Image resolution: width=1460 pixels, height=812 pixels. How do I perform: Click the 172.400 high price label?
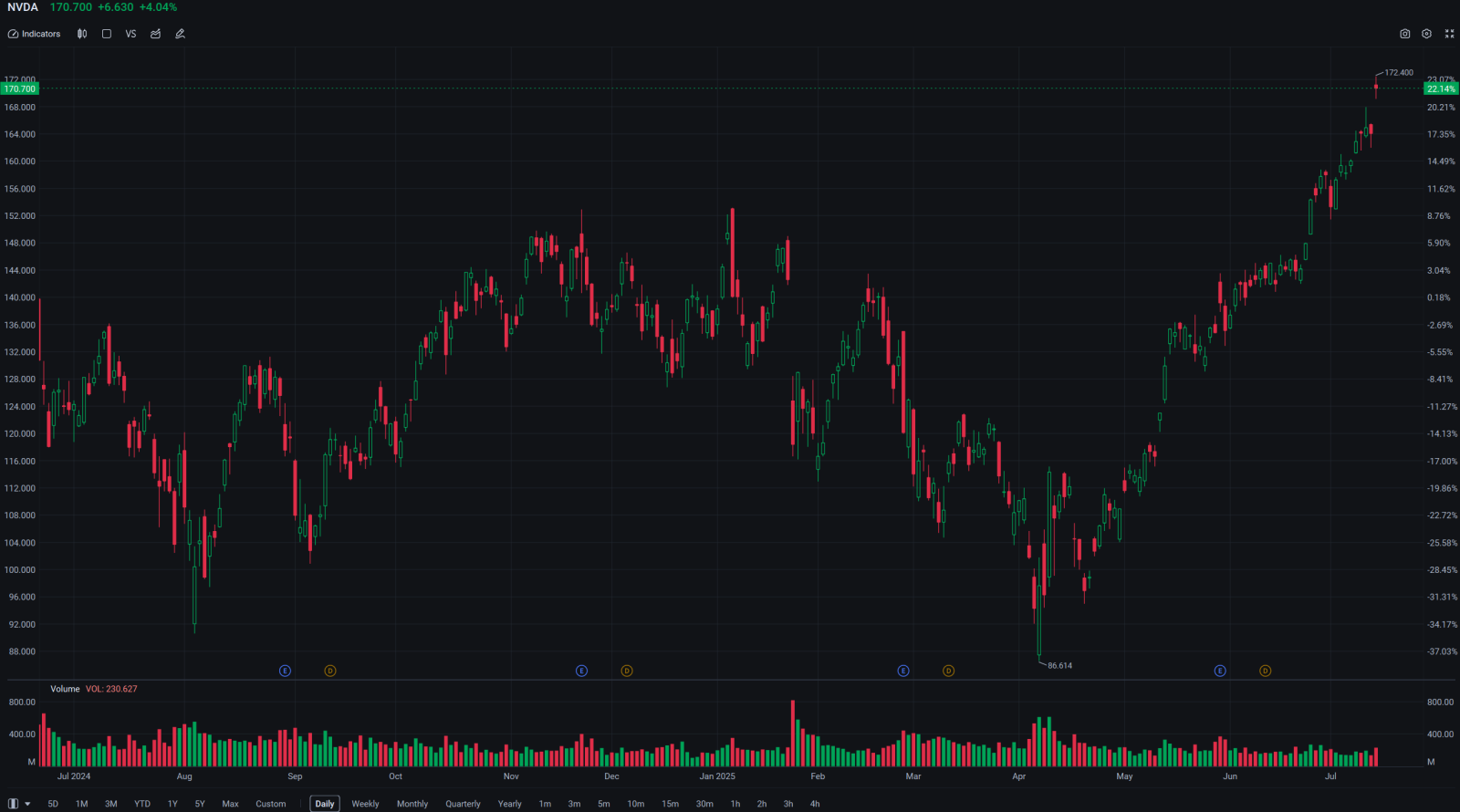tap(1399, 73)
